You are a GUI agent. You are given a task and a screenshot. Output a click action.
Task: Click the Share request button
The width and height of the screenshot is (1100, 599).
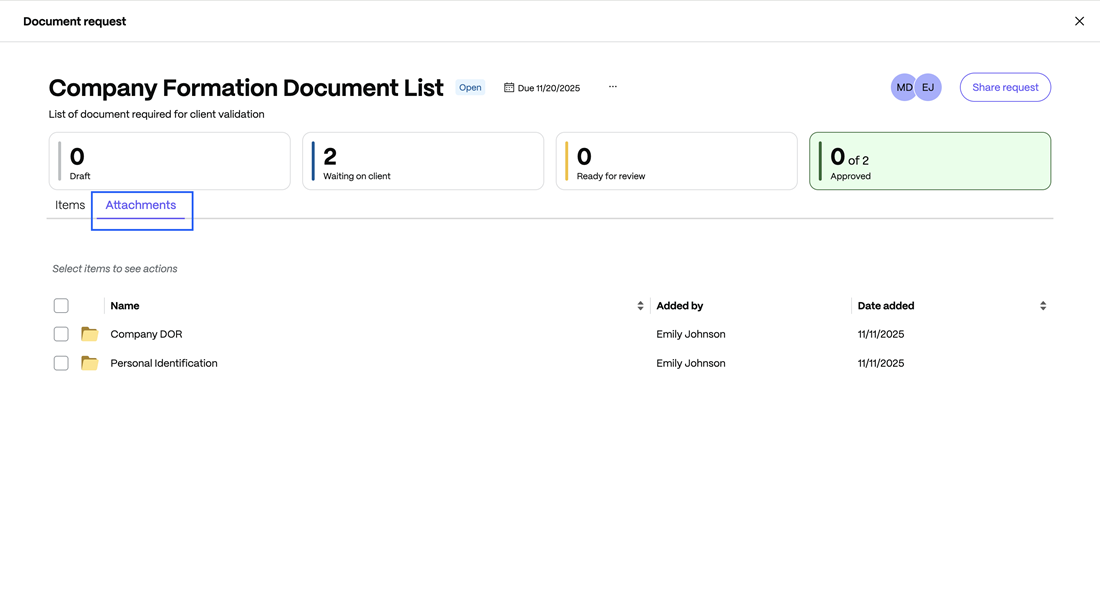pyautogui.click(x=1005, y=87)
